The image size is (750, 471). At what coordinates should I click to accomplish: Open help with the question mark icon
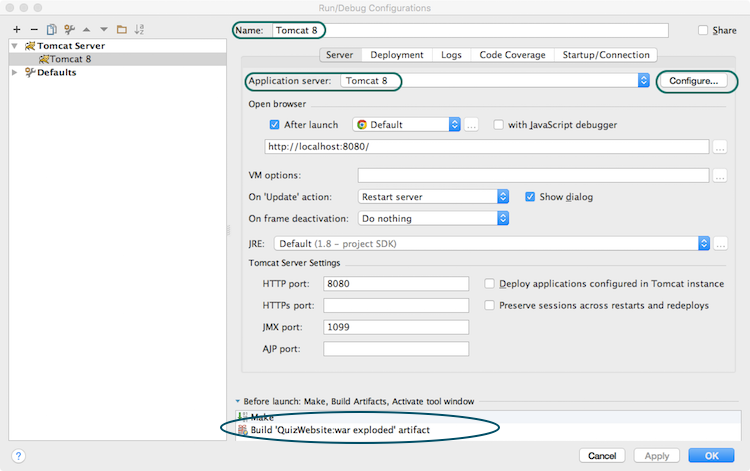pos(18,456)
